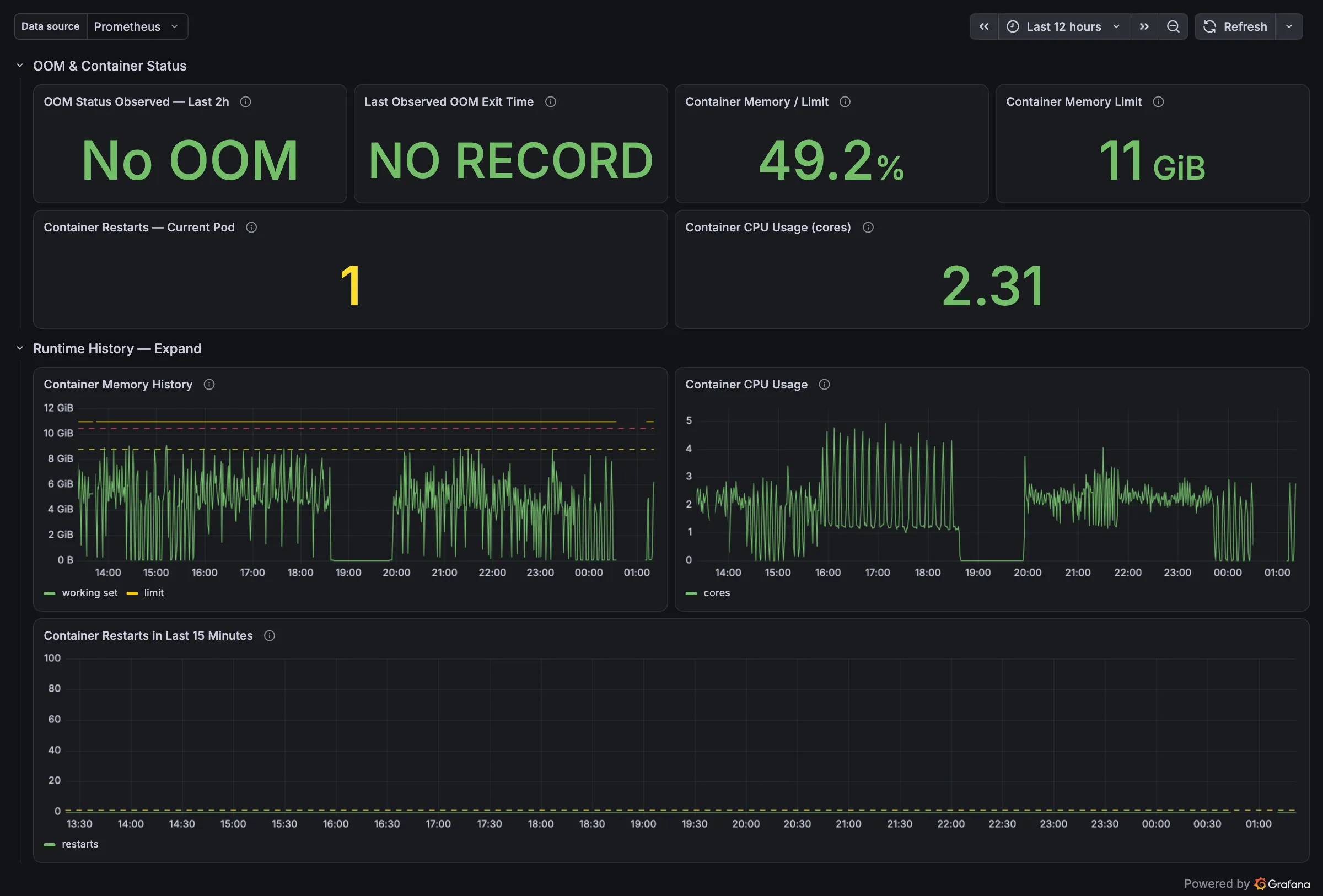Open the Grafana logo link
Image resolution: width=1323 pixels, height=896 pixels.
tap(1282, 883)
